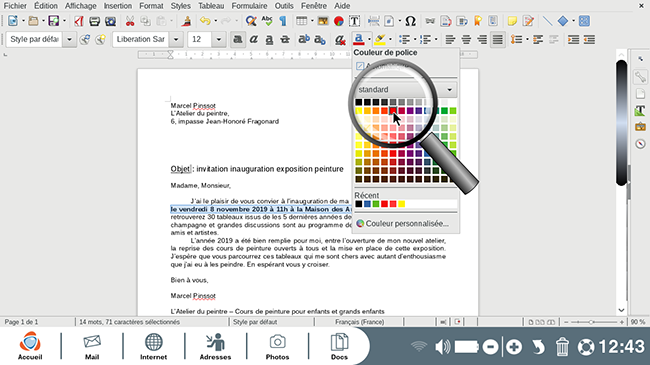The height and width of the screenshot is (365, 650).
Task: Align paragraph left
Action: pos(450,39)
